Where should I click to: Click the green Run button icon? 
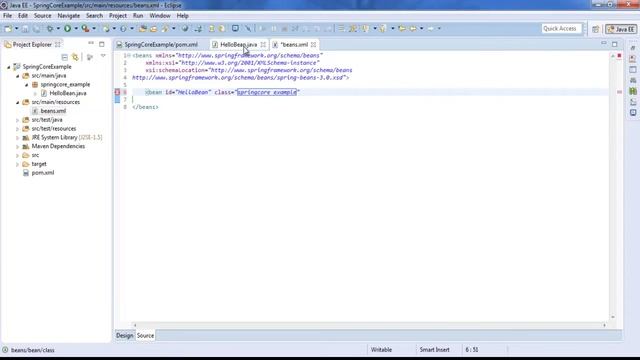click(68, 29)
